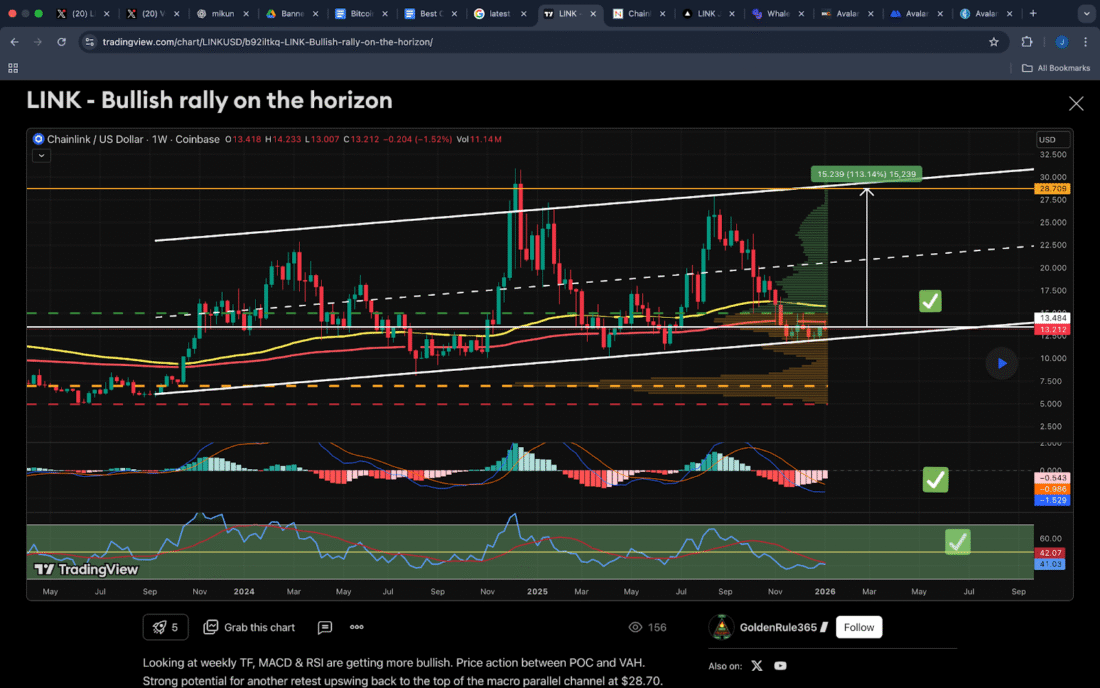The image size is (1100, 688).
Task: Open the comments speech bubble icon
Action: 324,627
